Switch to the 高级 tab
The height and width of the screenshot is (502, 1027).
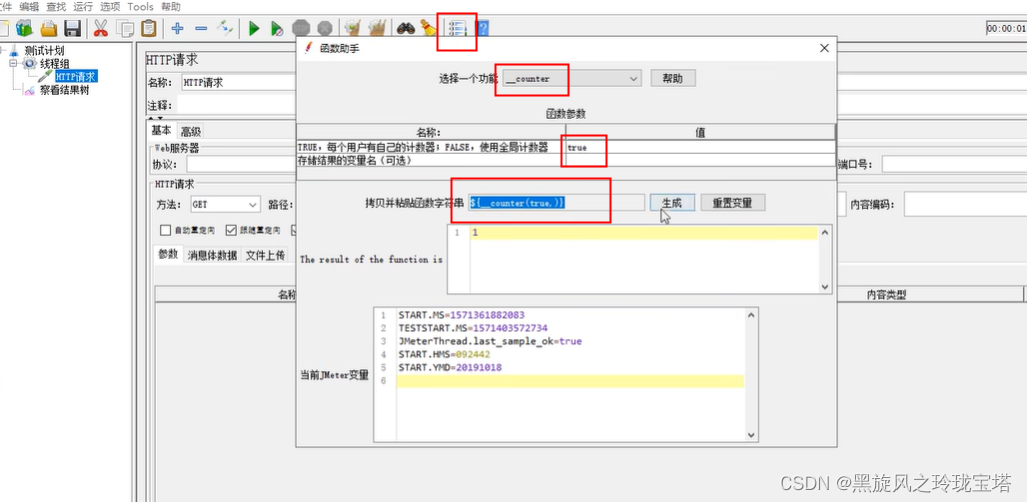tap(191, 131)
